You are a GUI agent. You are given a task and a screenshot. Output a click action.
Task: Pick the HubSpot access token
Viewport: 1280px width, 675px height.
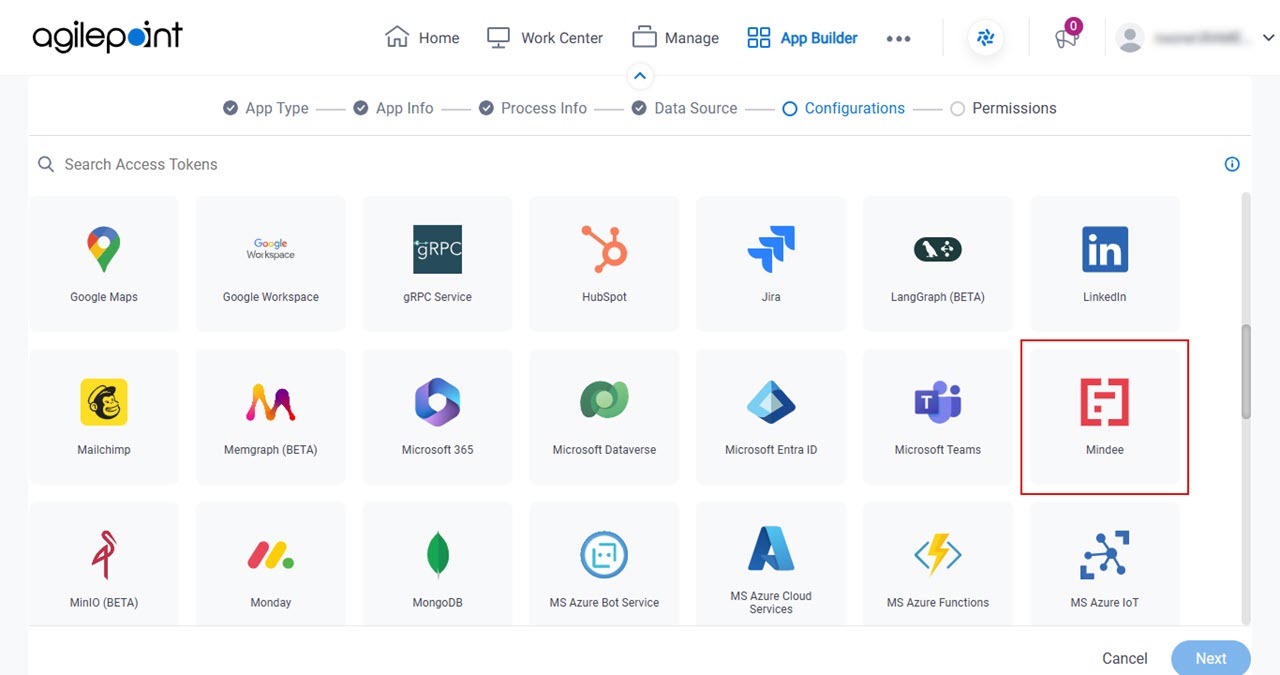coord(604,264)
